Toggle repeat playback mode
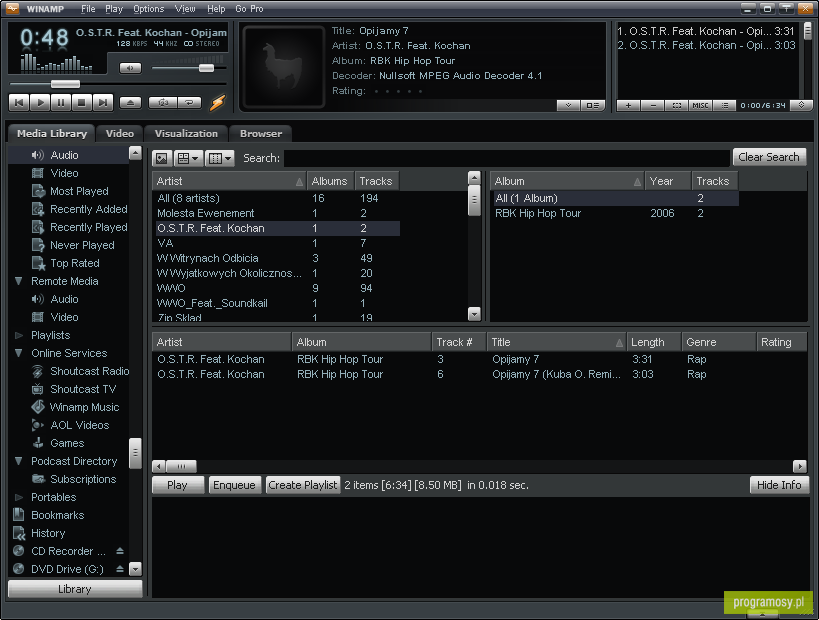The width and height of the screenshot is (819, 620). [x=190, y=102]
